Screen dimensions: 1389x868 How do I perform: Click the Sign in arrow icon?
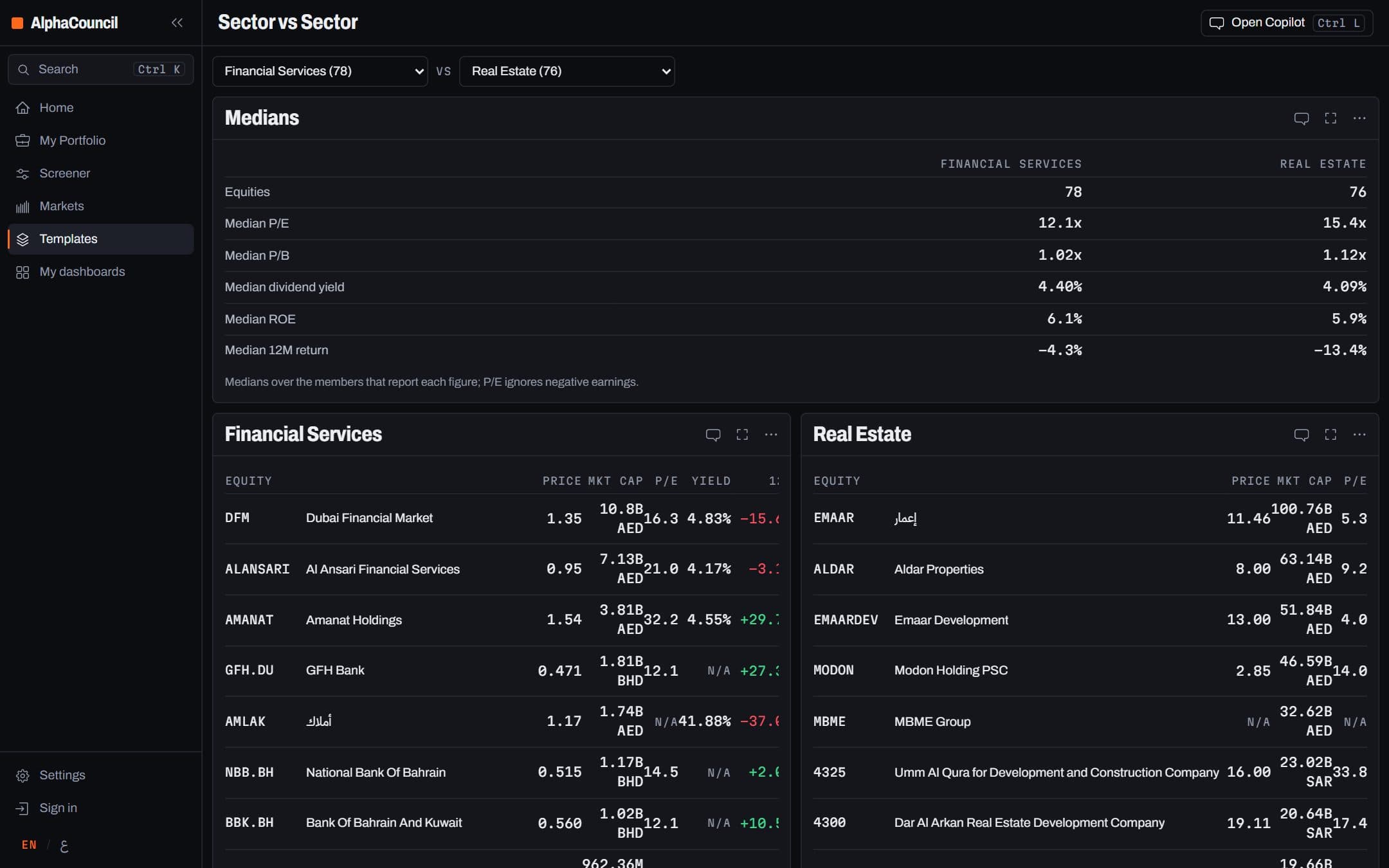23,808
